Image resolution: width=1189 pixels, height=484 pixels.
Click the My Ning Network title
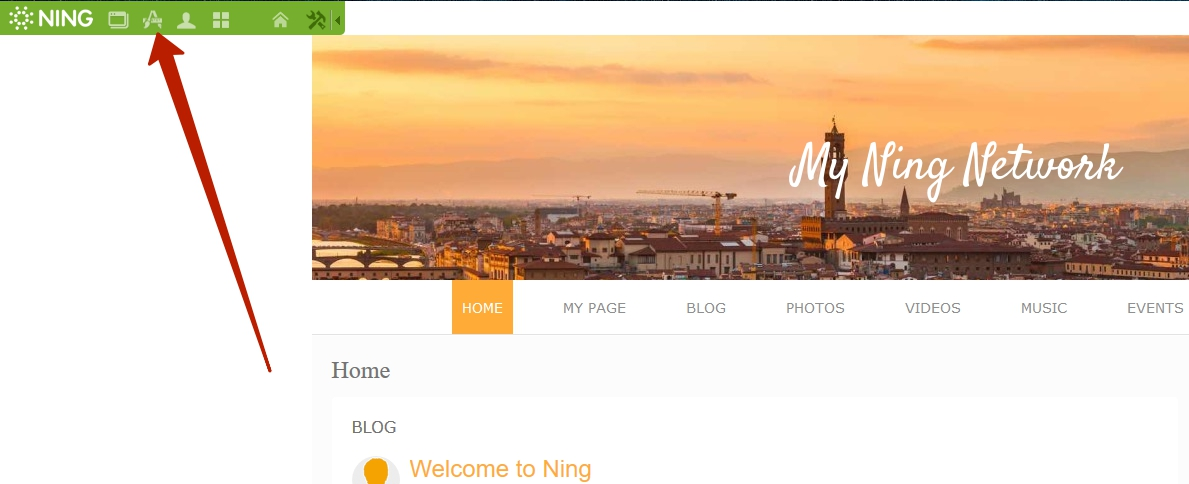coord(955,166)
